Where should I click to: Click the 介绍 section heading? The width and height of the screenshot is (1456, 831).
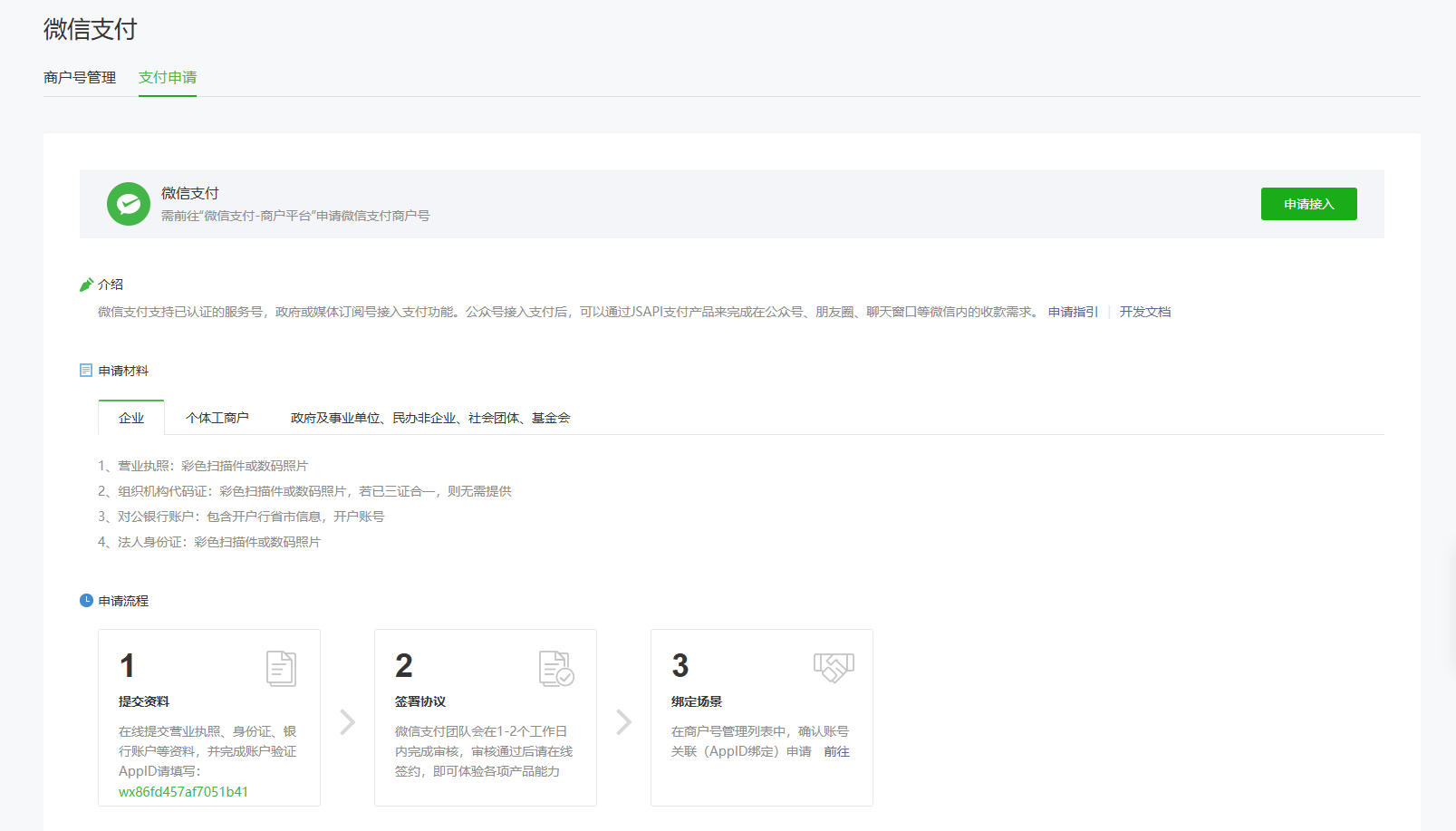(111, 285)
